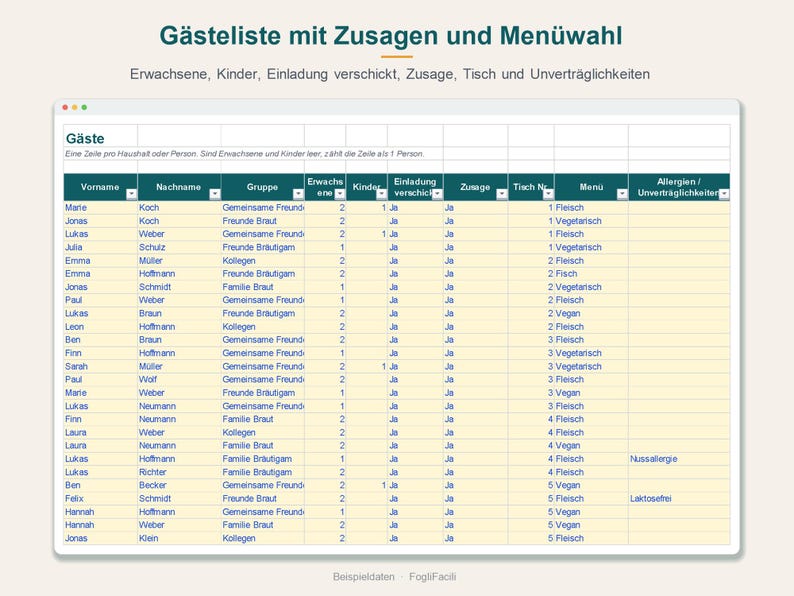
Task: Open the Erwachsene column filter dropdown
Action: [x=340, y=194]
